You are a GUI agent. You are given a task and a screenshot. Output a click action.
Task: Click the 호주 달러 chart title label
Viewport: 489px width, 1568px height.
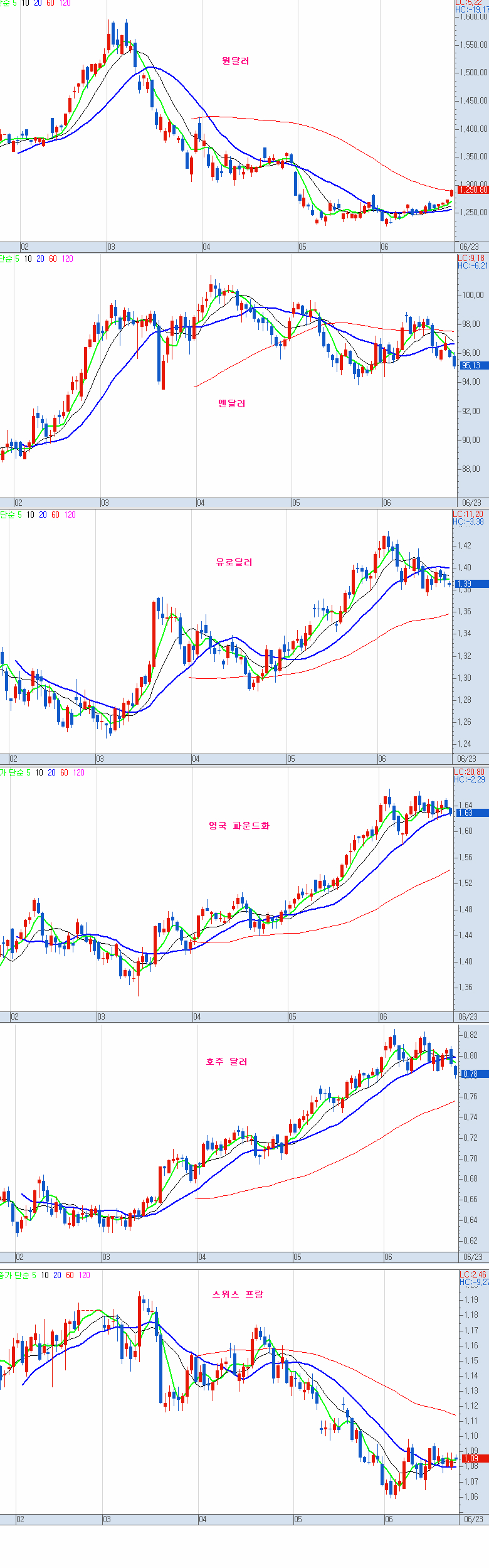point(227,1062)
